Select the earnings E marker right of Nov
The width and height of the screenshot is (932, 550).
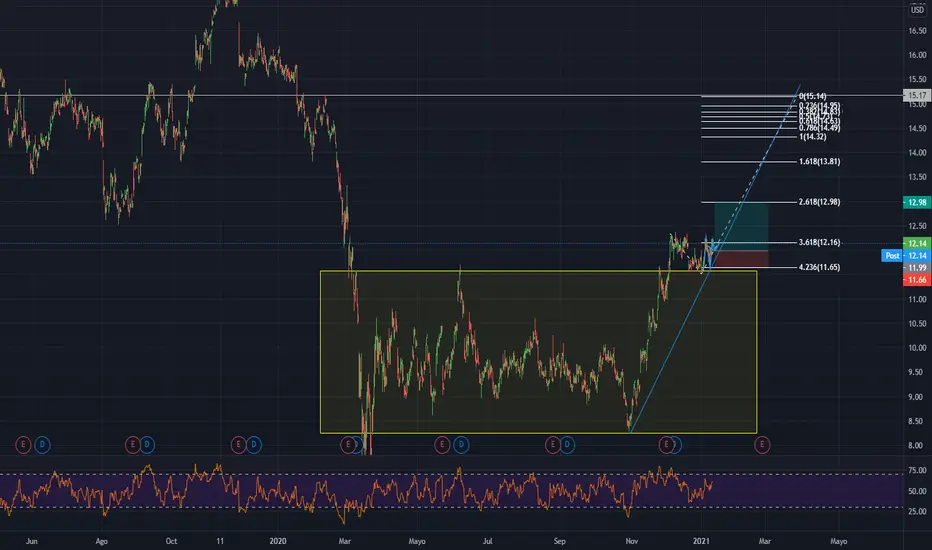(x=666, y=444)
